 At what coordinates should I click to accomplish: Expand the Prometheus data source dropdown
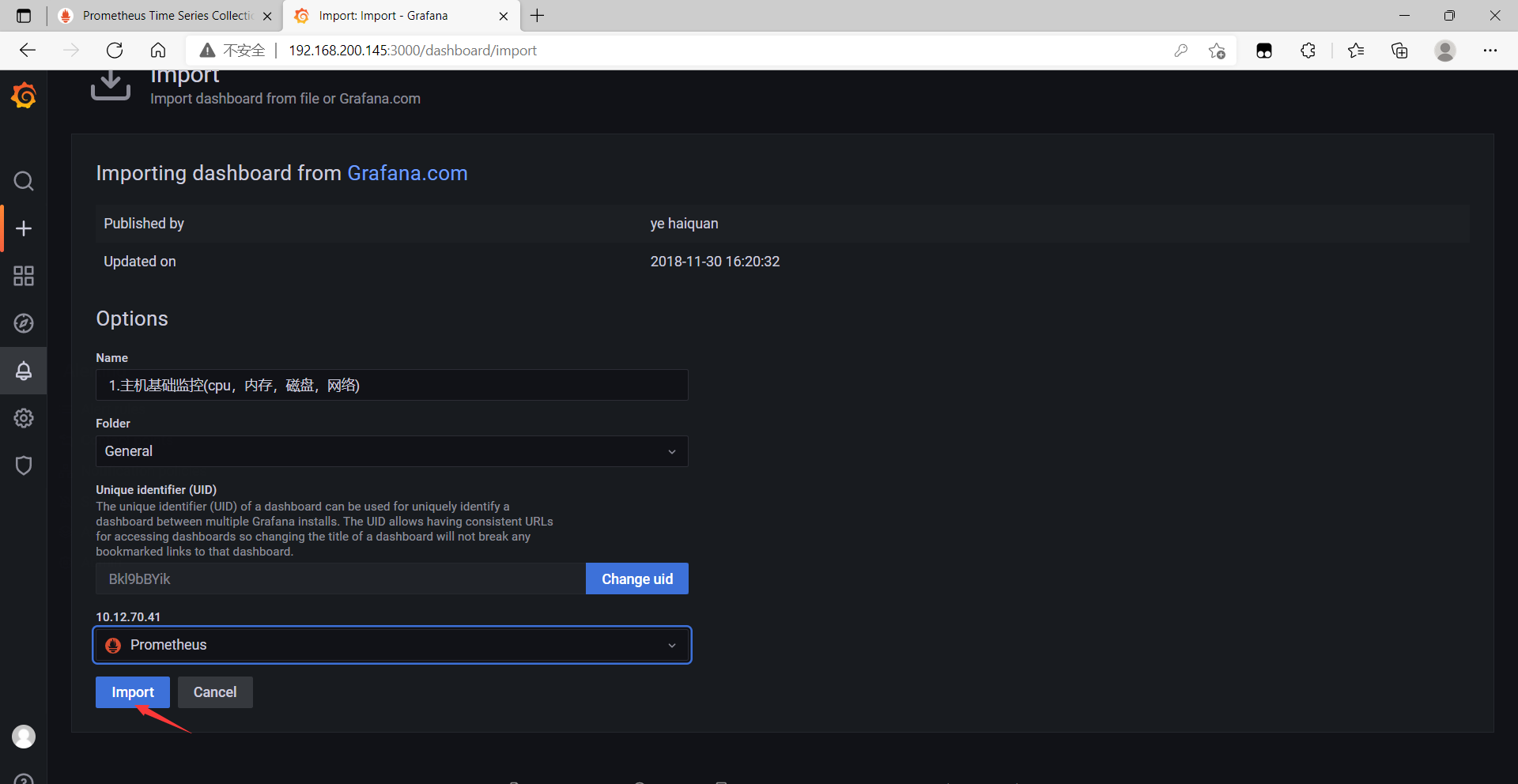(392, 645)
